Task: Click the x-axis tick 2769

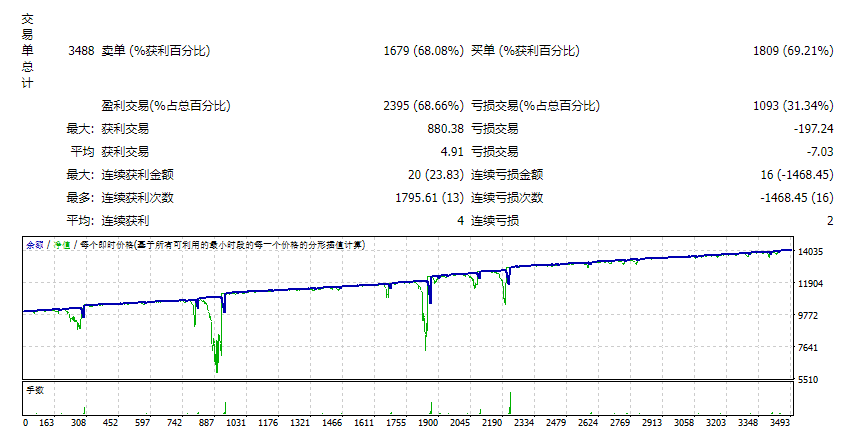Action: click(620, 422)
